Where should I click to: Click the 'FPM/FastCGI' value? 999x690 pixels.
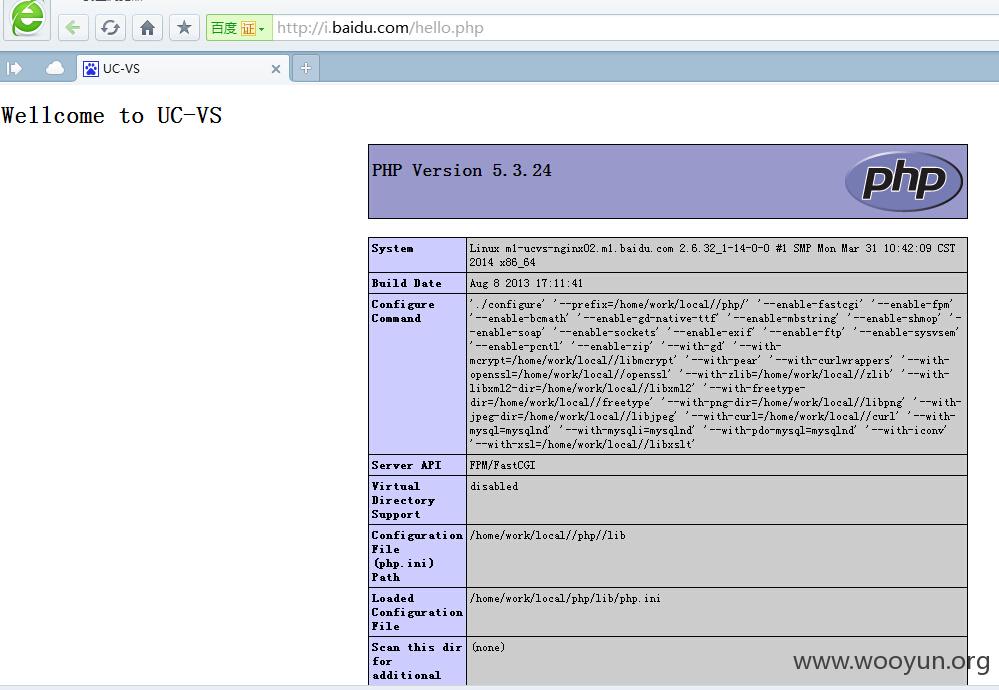point(503,465)
